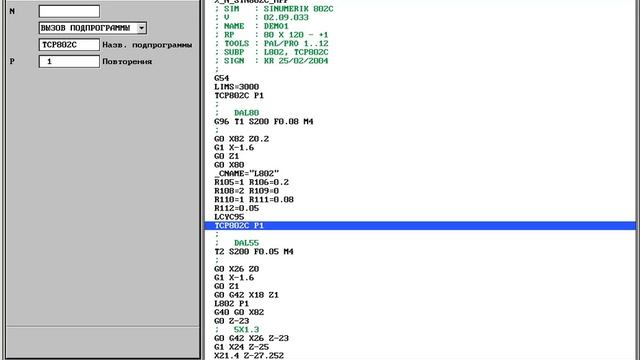640x360 pixels.
Task: Open the ВЫЗОВ ПОДПРОГРАММЫ dropdown list
Action: click(x=141, y=28)
